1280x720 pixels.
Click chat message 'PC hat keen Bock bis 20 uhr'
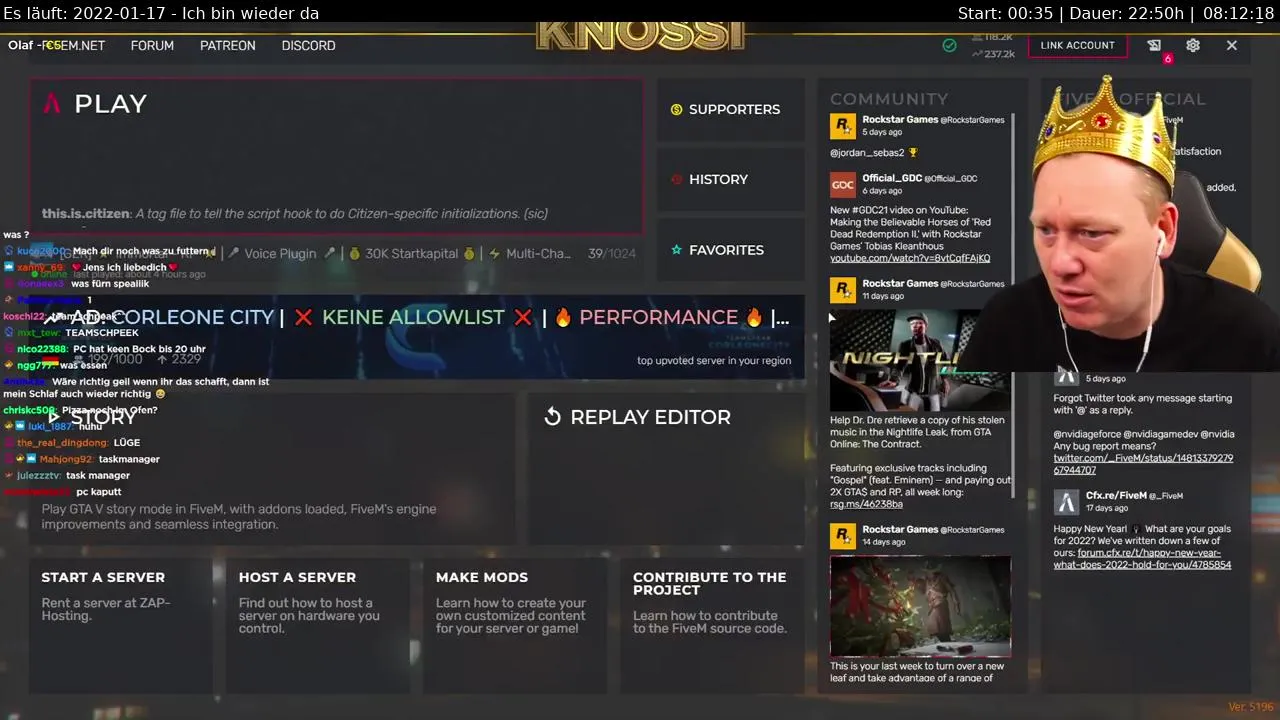coord(139,349)
